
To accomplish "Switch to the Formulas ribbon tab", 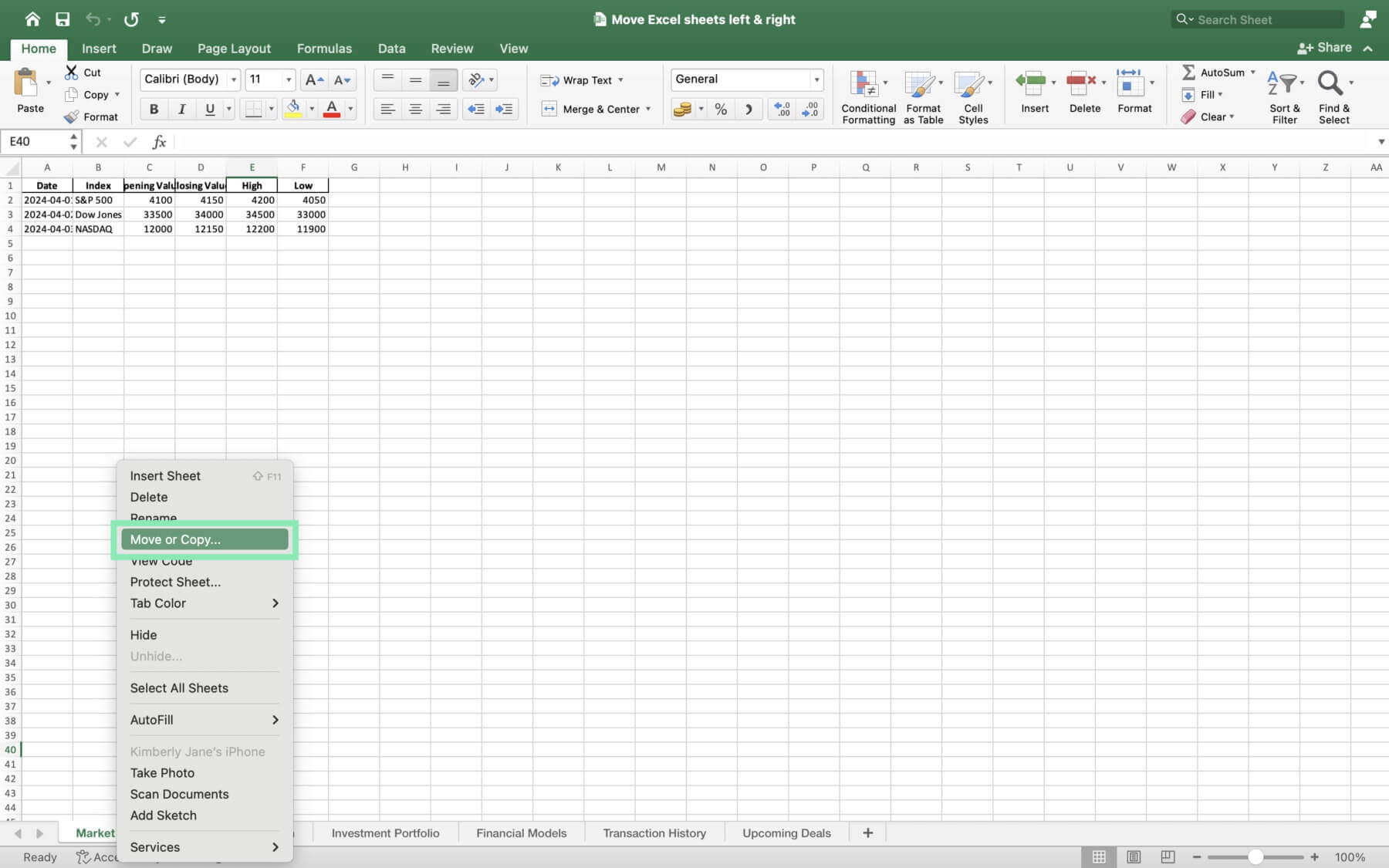I will coord(324,48).
